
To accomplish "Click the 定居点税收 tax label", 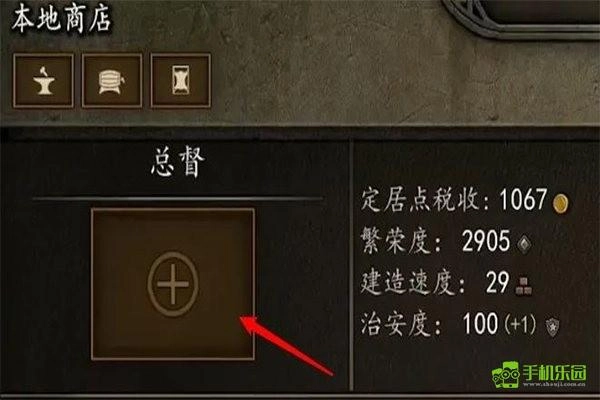I will point(425,200).
